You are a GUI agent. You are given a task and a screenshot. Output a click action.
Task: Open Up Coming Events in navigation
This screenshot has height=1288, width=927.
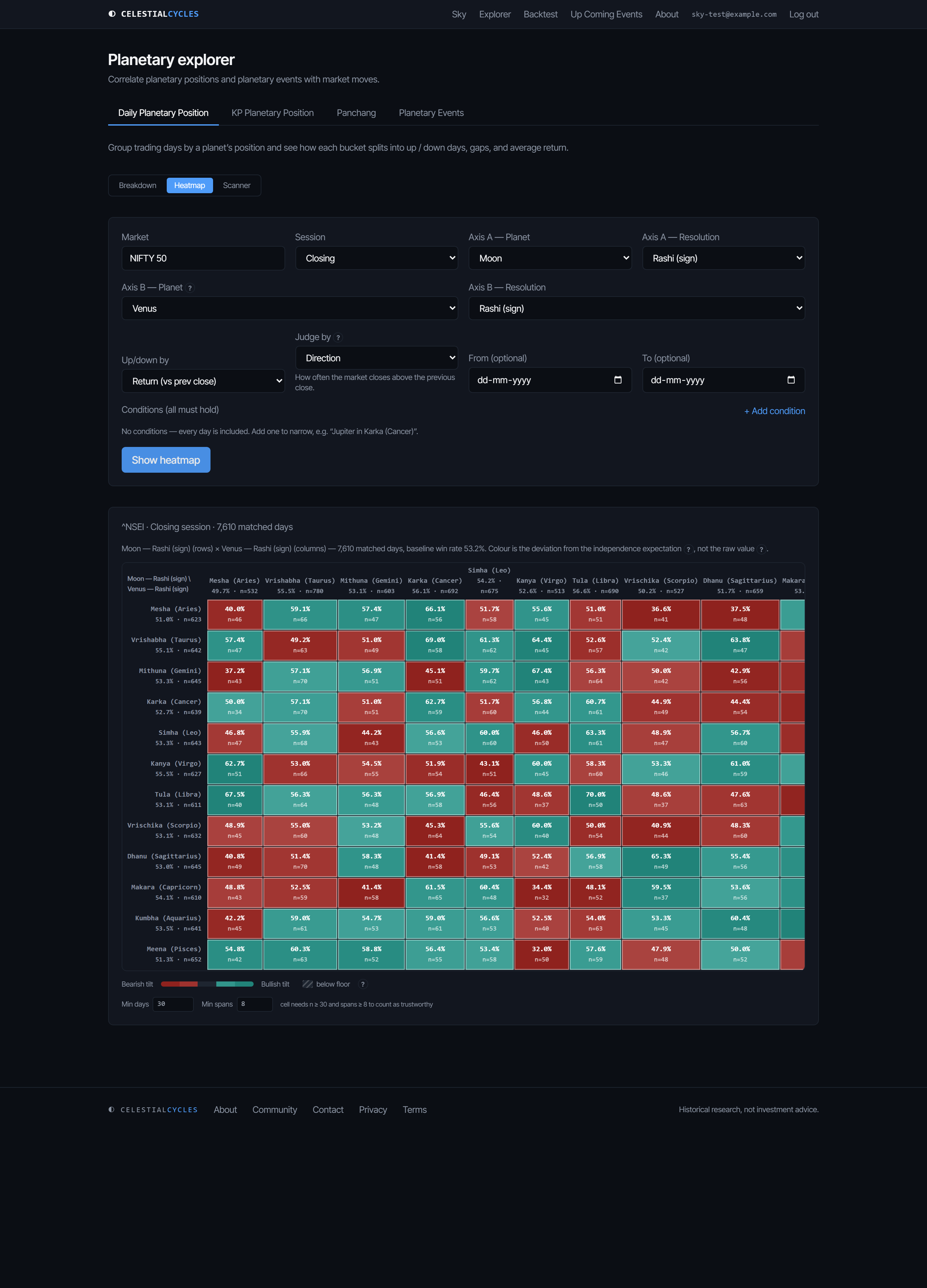(606, 14)
